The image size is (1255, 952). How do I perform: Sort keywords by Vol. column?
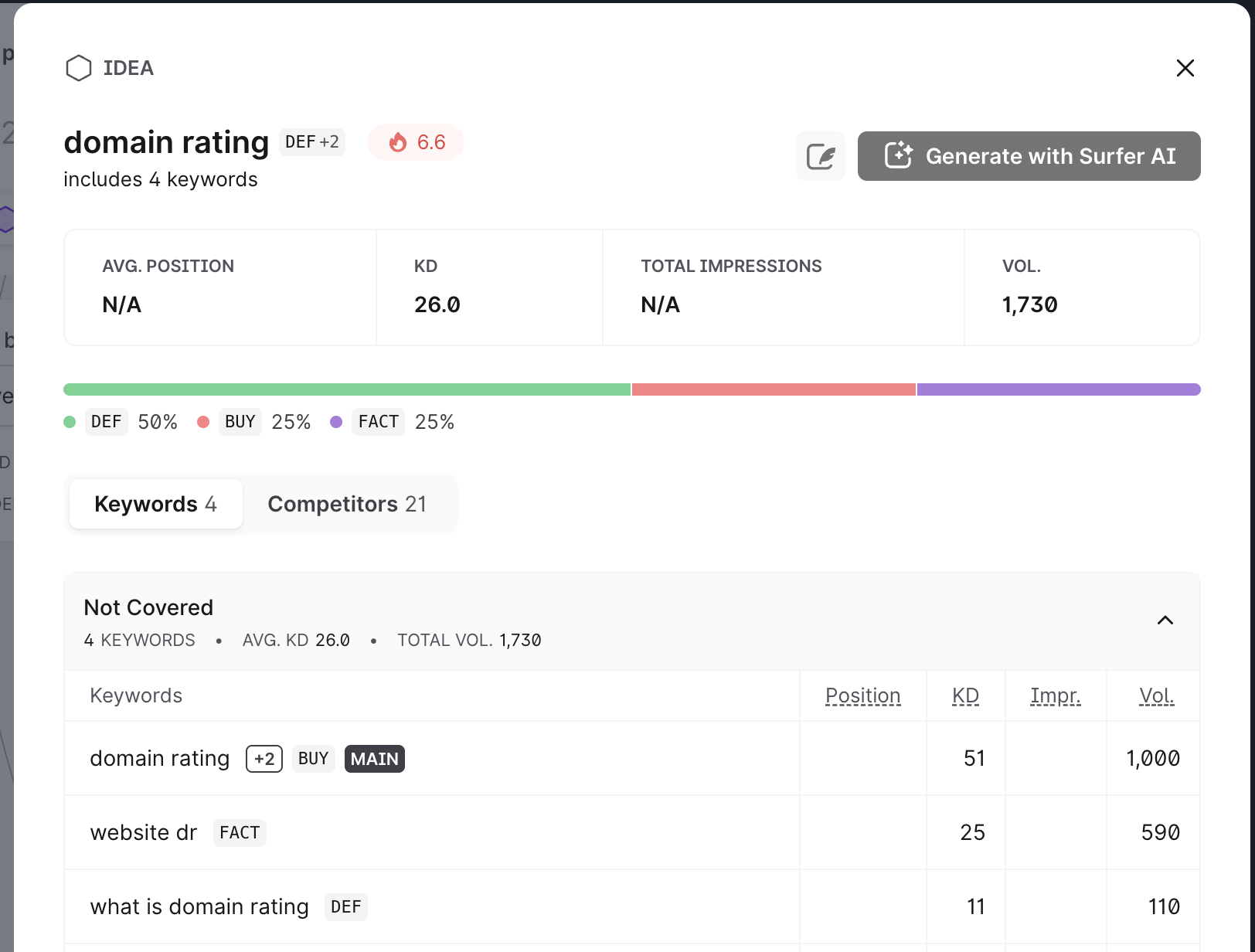pos(1156,695)
